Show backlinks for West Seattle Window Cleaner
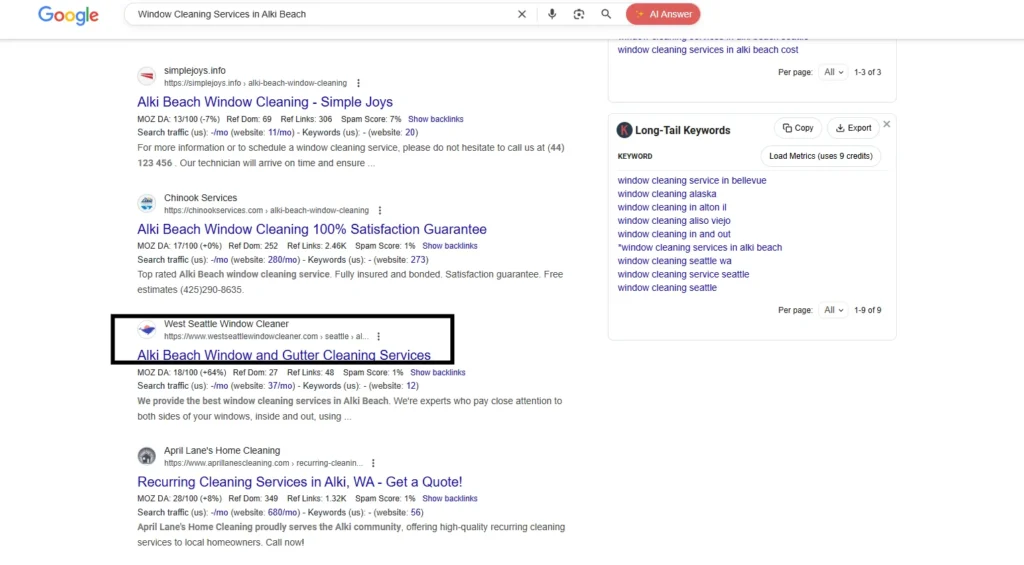The image size is (1024, 565). coord(438,373)
